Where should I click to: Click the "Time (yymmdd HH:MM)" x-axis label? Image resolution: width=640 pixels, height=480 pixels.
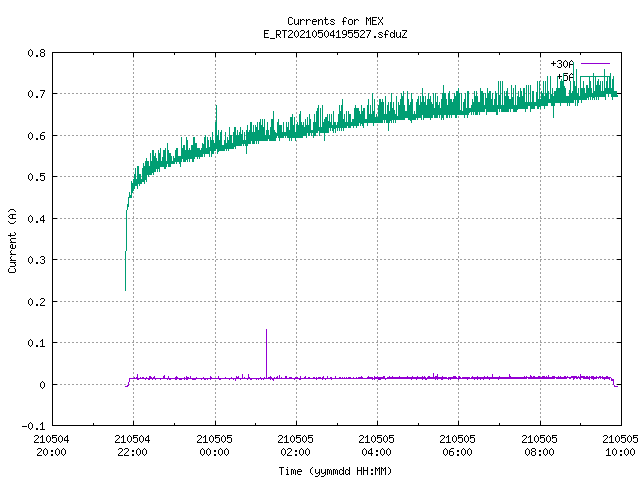[335, 471]
